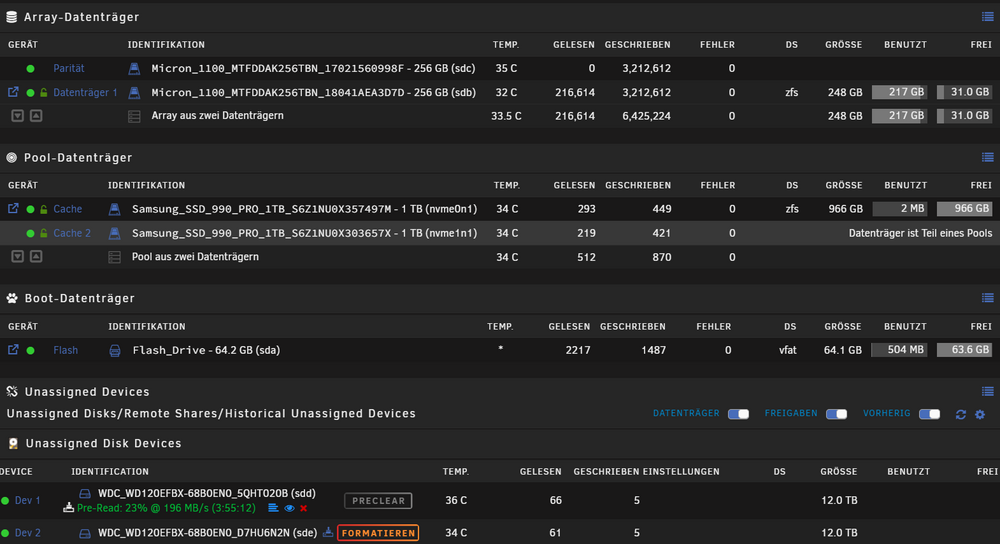Spin down array disks with the down arrow

coord(17,115)
